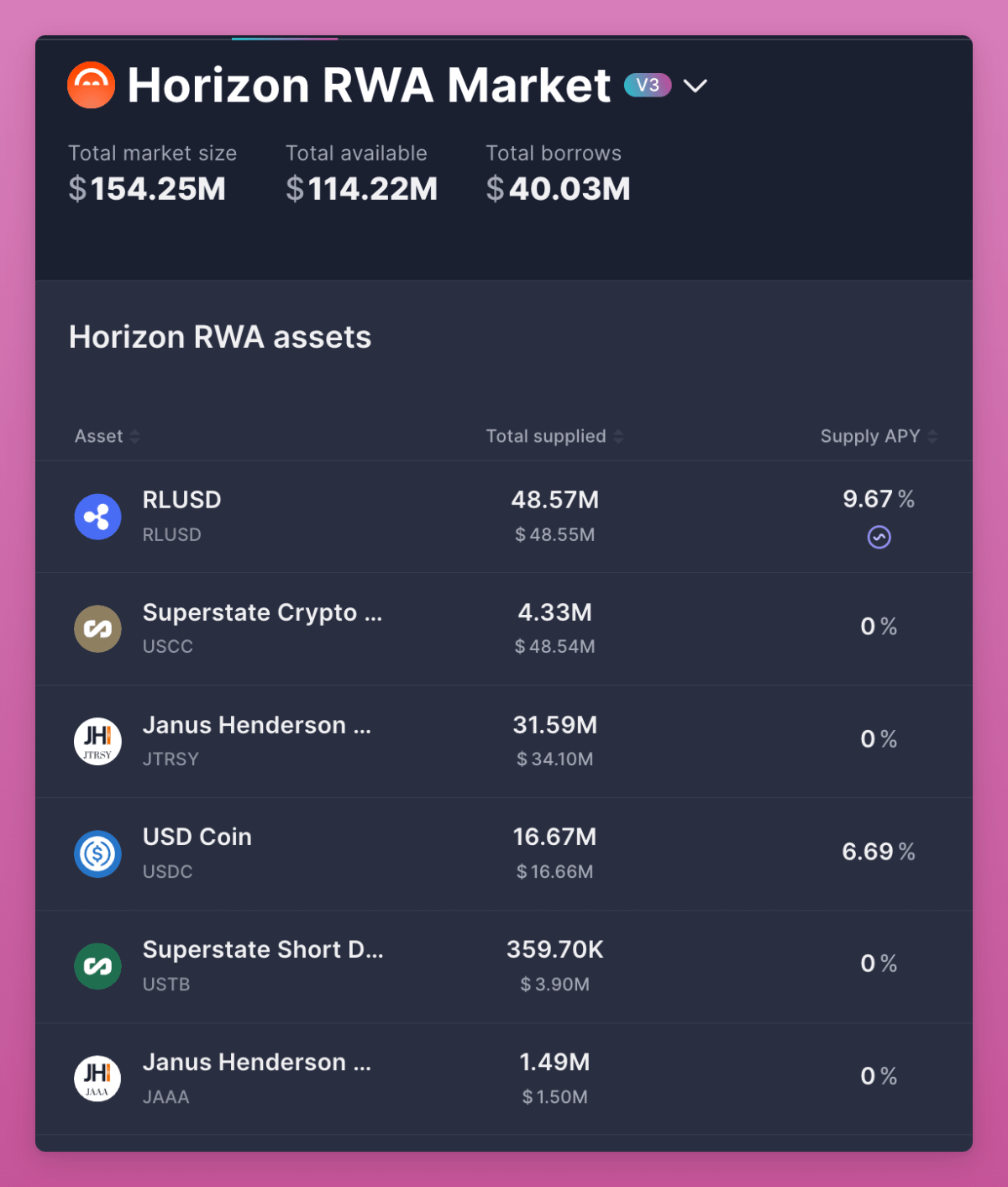Click the Total market size figure
Image resolution: width=1008 pixels, height=1187 pixels.
147,188
